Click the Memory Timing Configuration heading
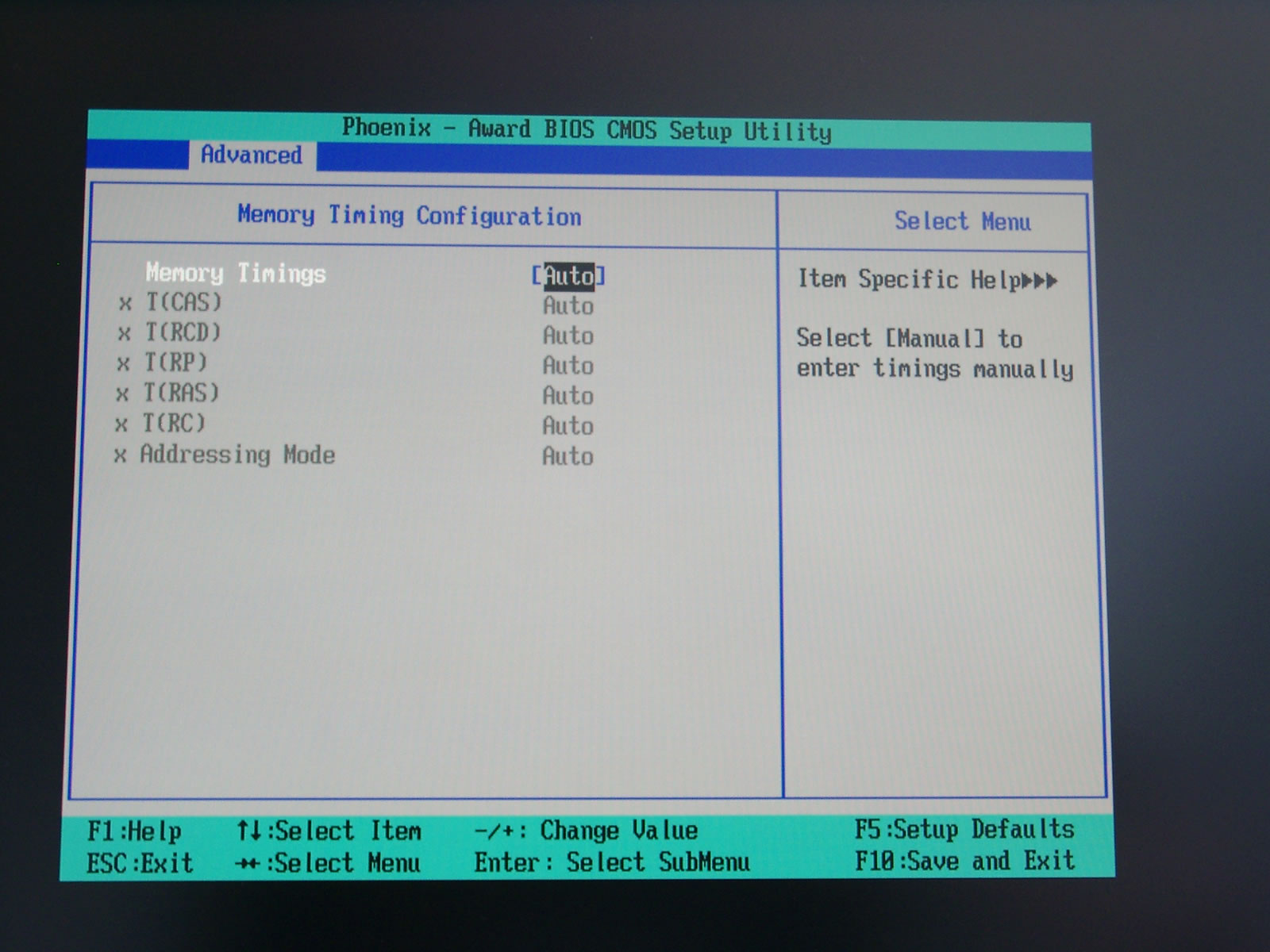 [410, 216]
